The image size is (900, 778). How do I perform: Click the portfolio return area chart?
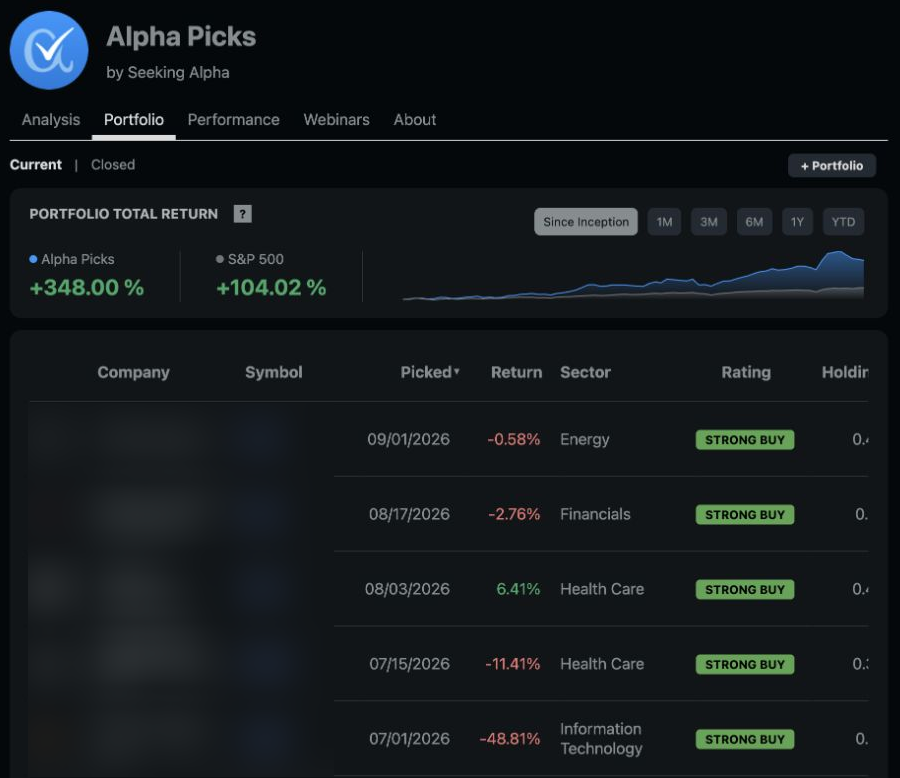(x=633, y=276)
